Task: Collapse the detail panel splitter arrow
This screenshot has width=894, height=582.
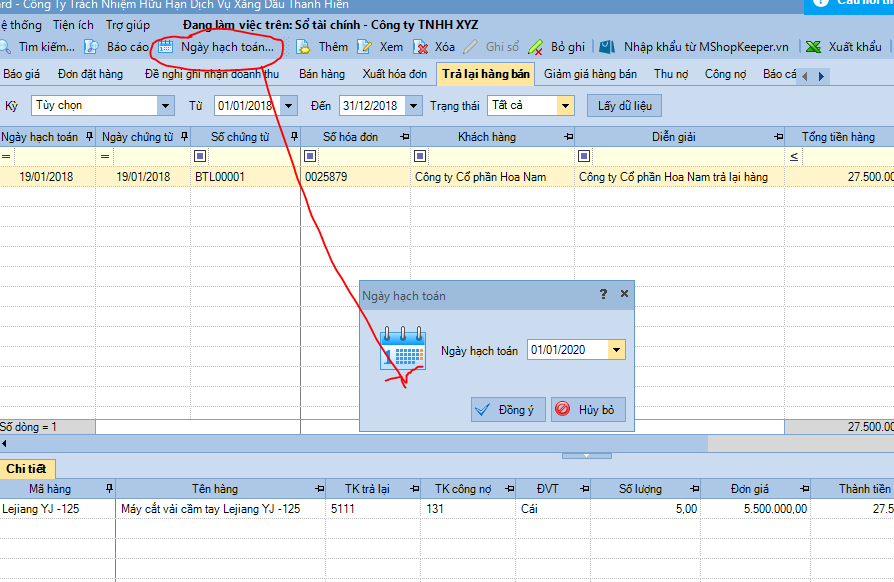Action: (587, 456)
